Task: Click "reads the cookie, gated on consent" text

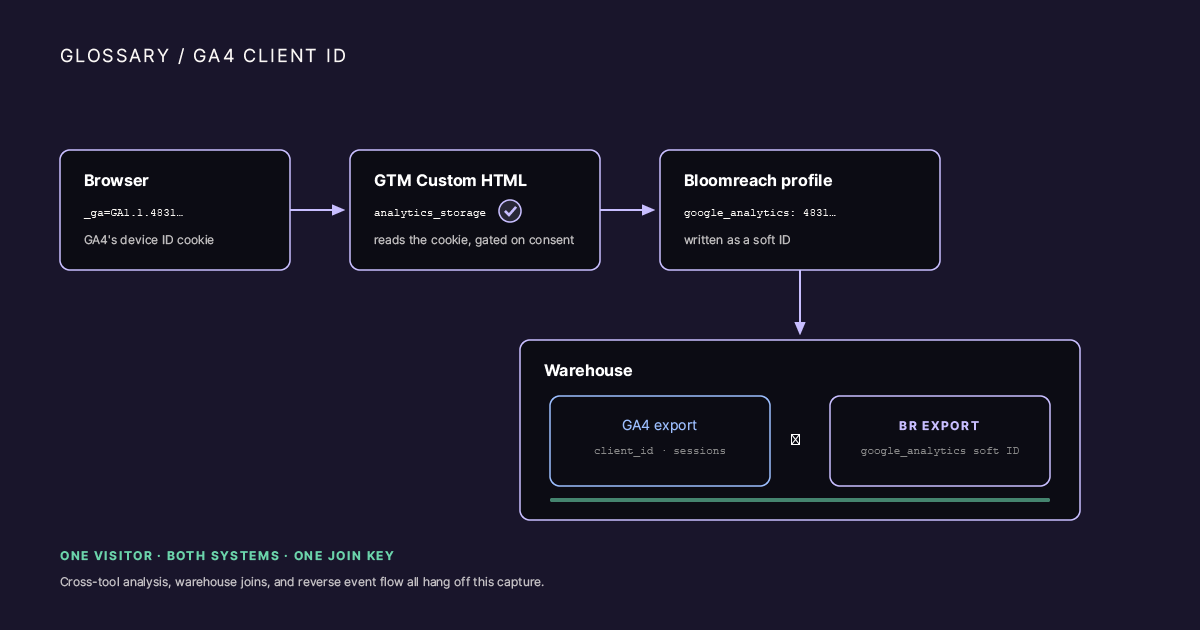Action: (x=474, y=240)
